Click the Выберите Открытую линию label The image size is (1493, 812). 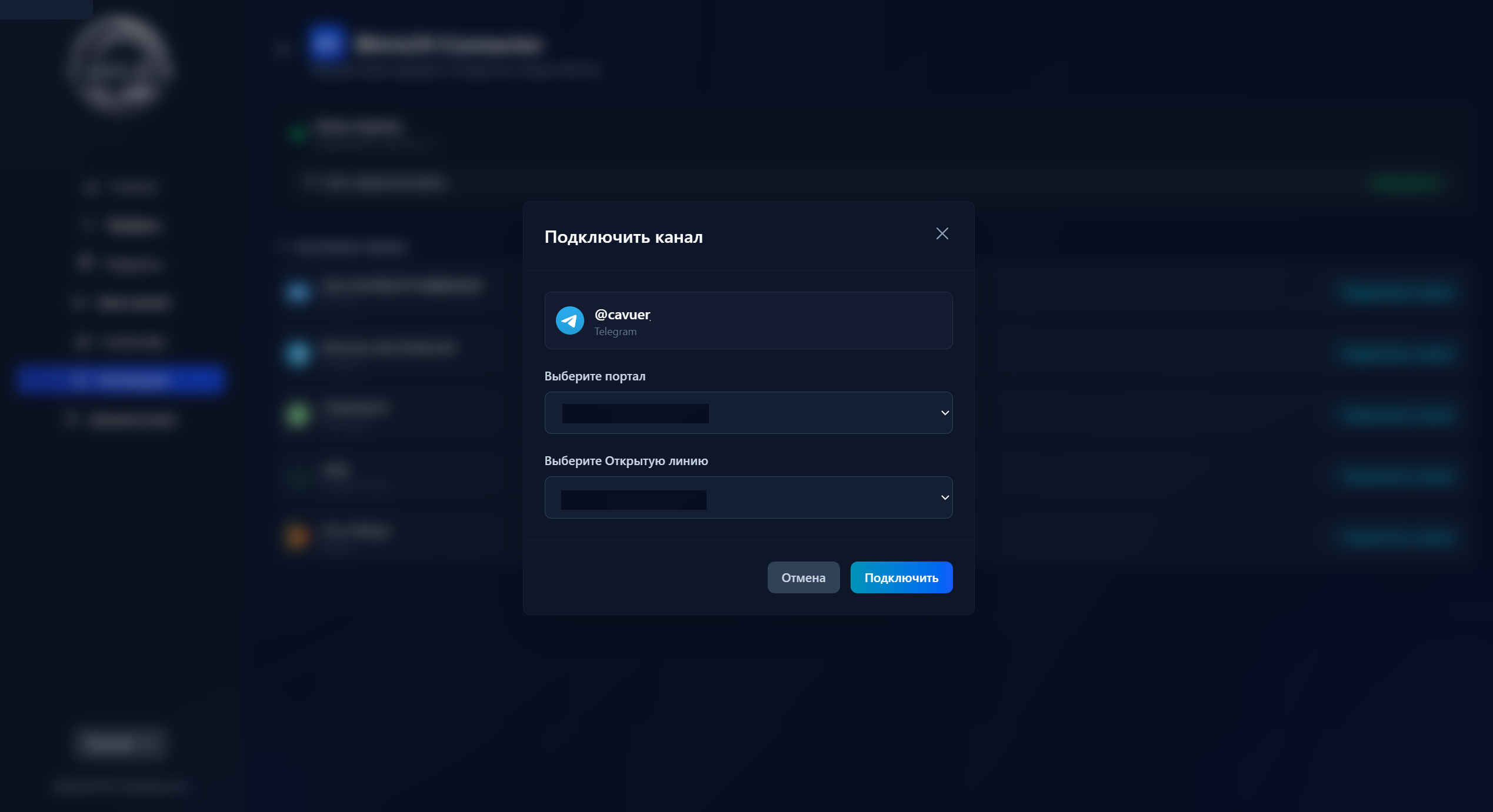point(626,461)
